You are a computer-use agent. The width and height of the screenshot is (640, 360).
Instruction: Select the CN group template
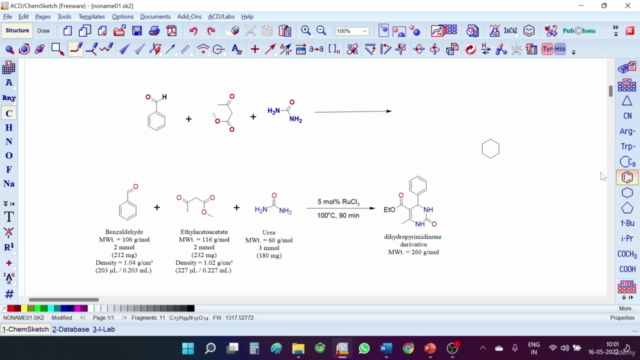pyautogui.click(x=627, y=116)
